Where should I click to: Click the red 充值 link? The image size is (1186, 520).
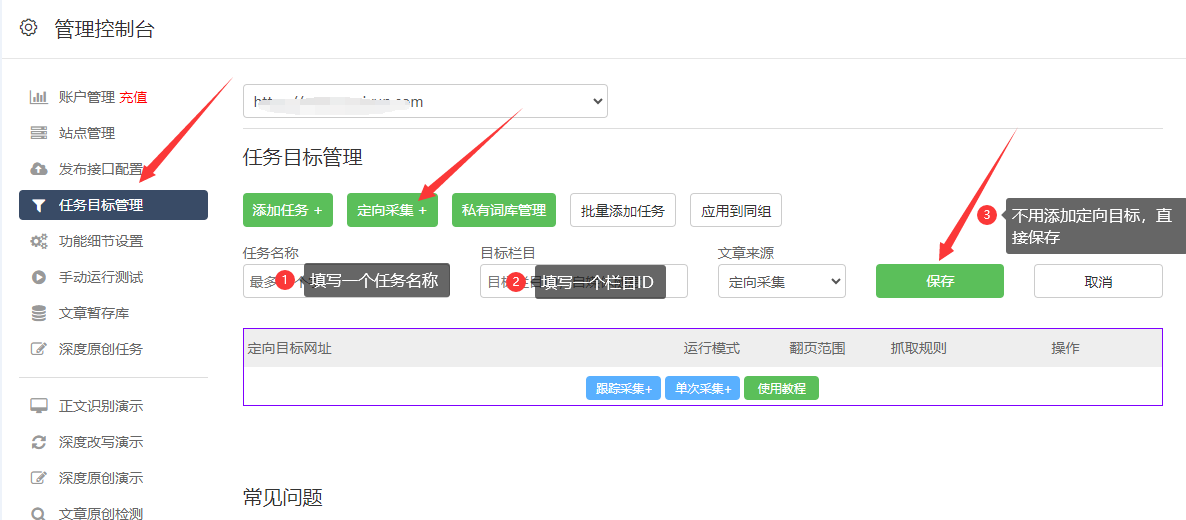point(134,97)
